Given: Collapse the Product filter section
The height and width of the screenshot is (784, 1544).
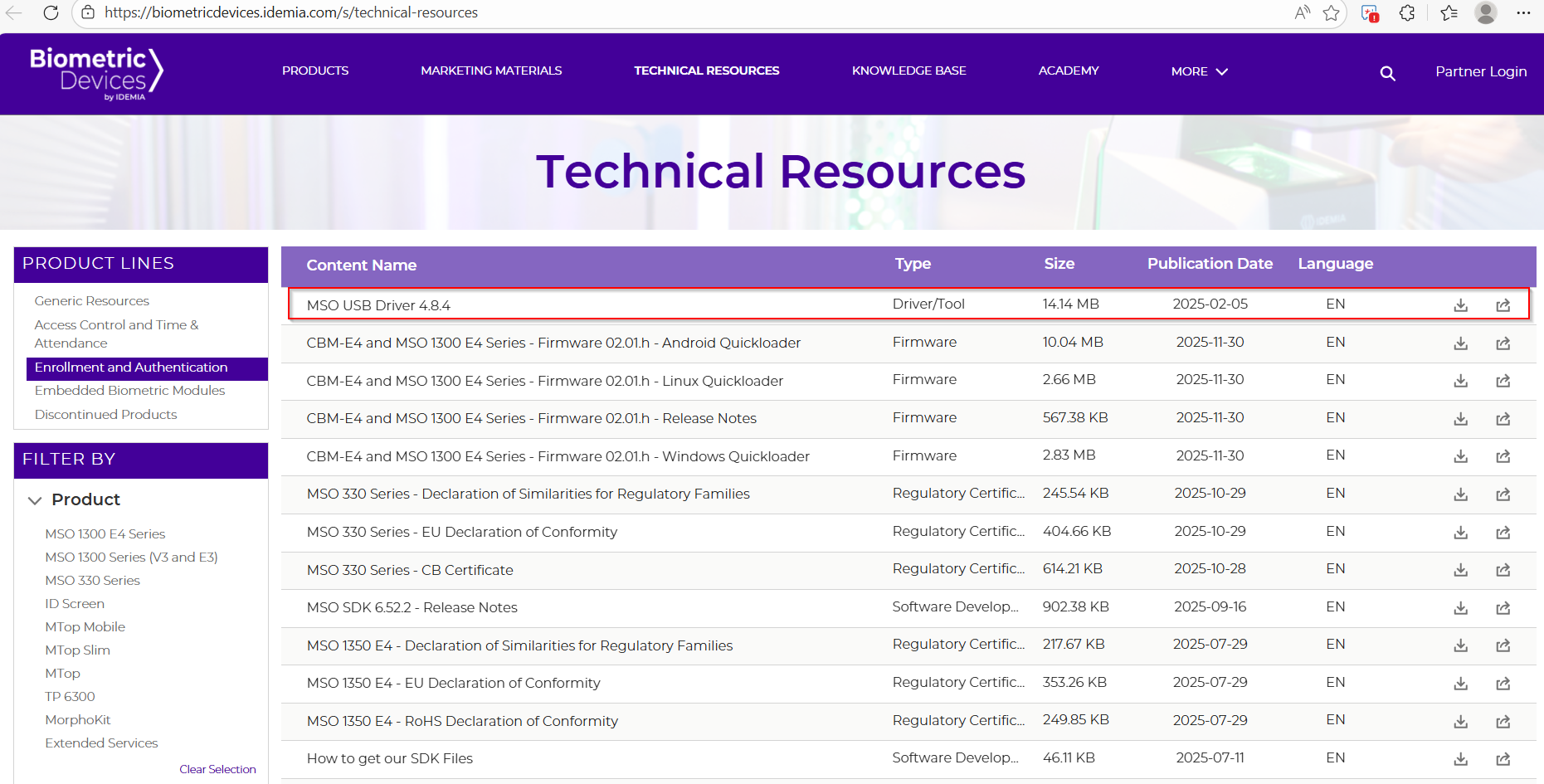Looking at the screenshot, I should click(35, 500).
